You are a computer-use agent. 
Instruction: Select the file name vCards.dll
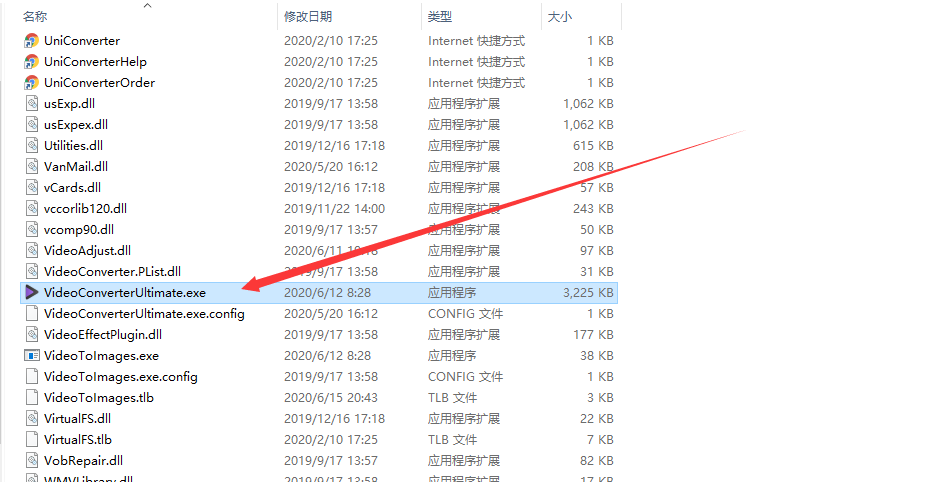(x=72, y=188)
